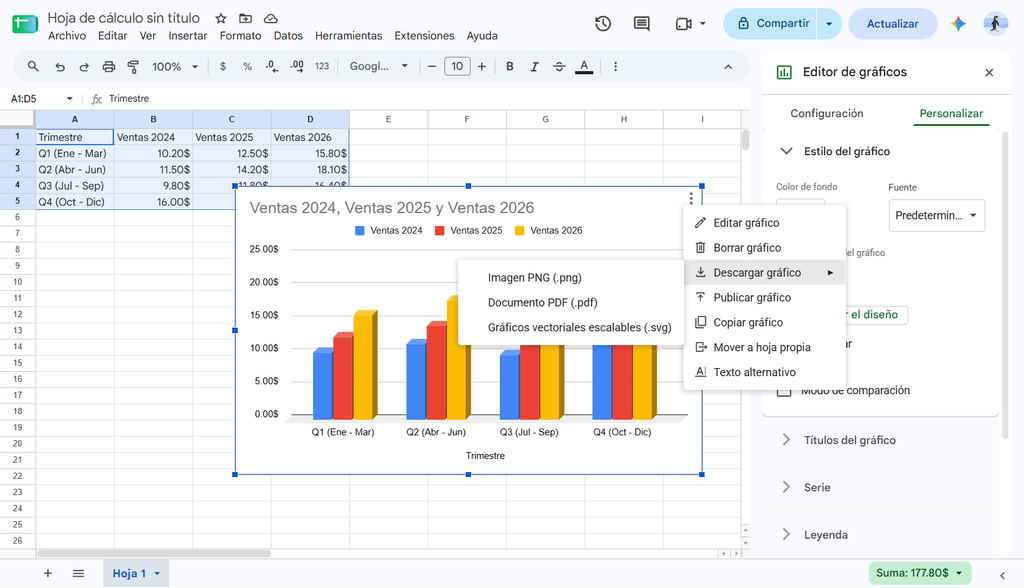Add a new sheet
1024x588 pixels.
pos(48,573)
